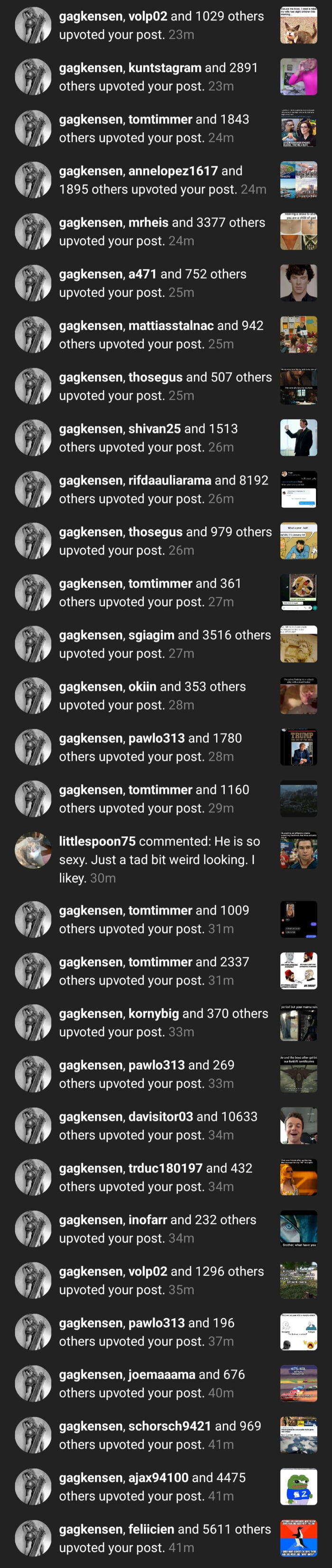Image resolution: width=332 pixels, height=1568 pixels.
Task: Open thumbnail beside shivan25 1513 upvotes
Action: pos(298,438)
